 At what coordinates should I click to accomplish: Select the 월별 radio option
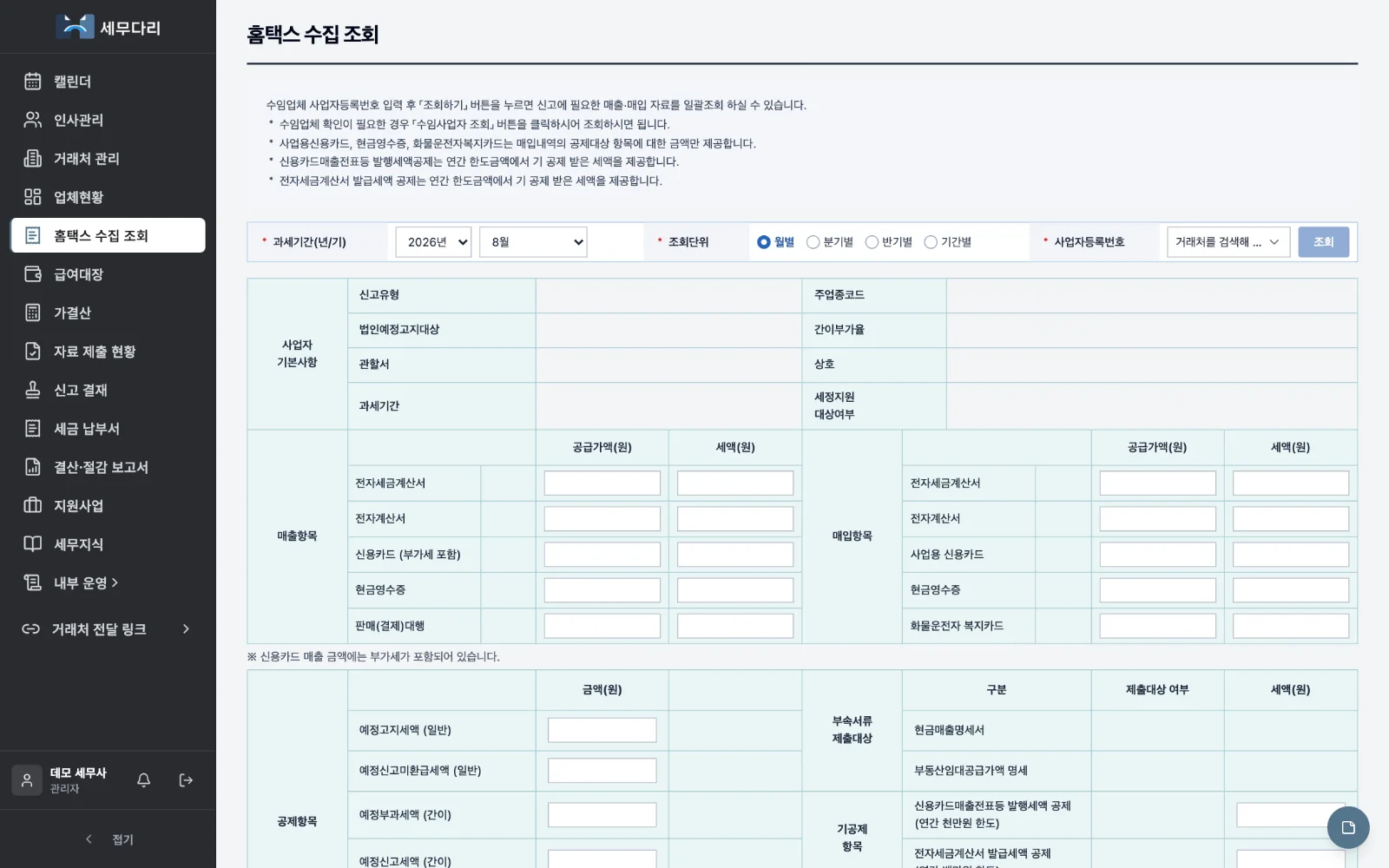coord(764,242)
